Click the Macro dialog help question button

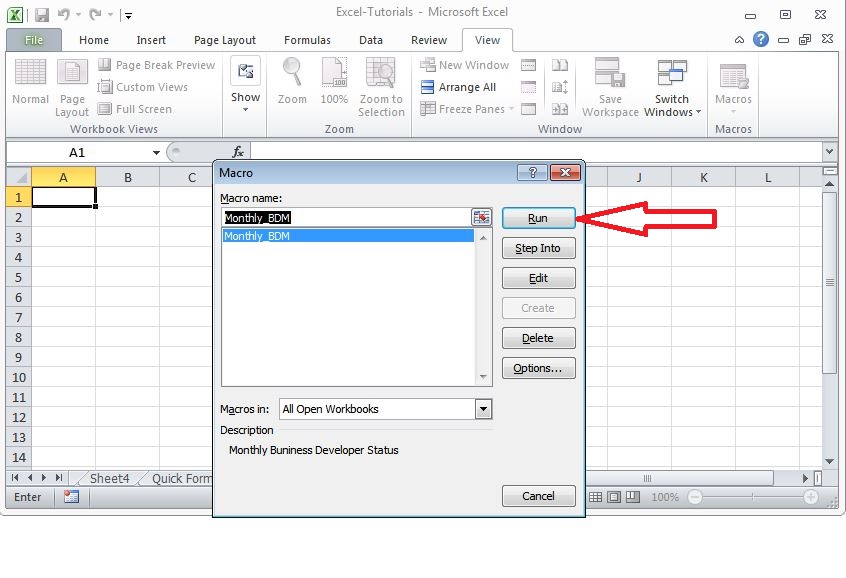pos(532,173)
